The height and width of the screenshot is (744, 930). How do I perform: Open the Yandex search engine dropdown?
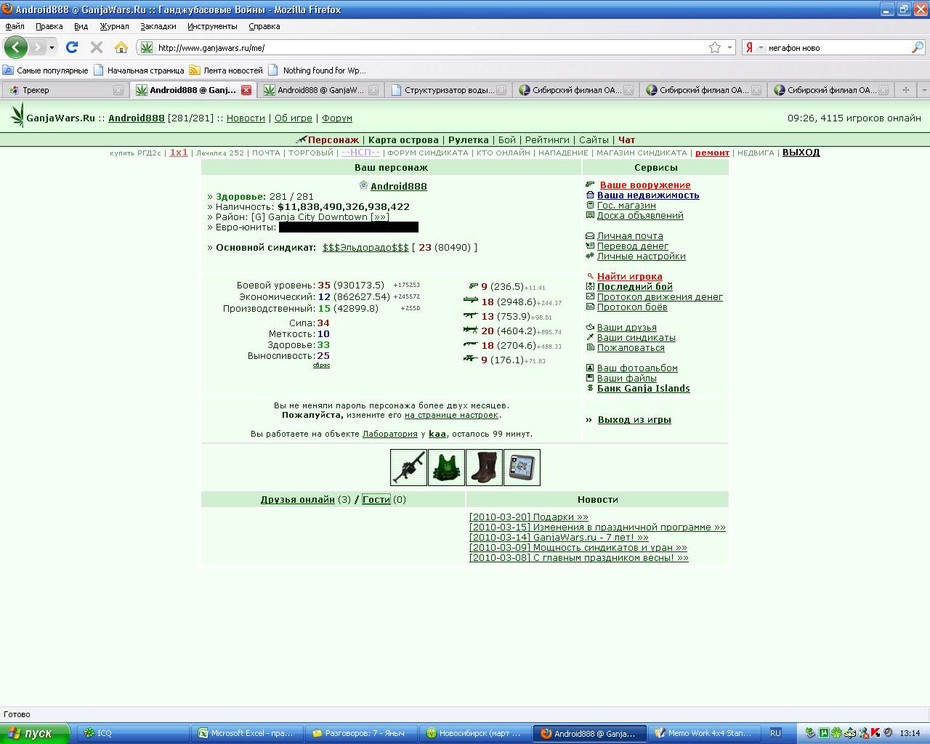pyautogui.click(x=761, y=47)
